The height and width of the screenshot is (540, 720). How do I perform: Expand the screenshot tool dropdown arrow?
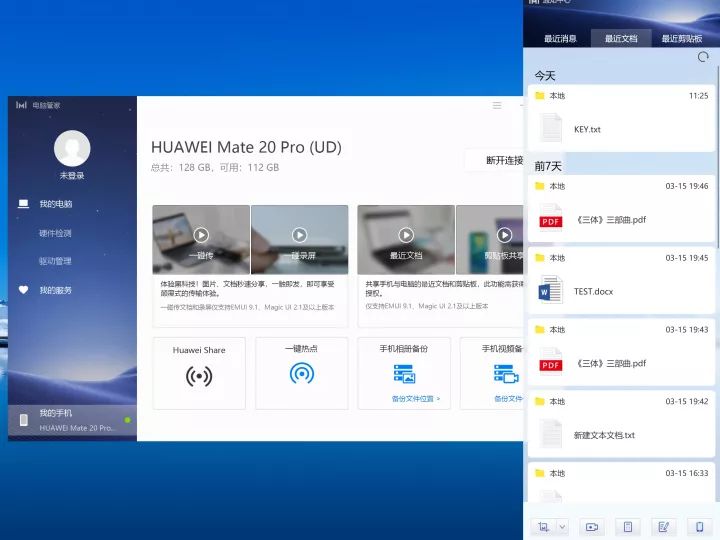(562, 527)
